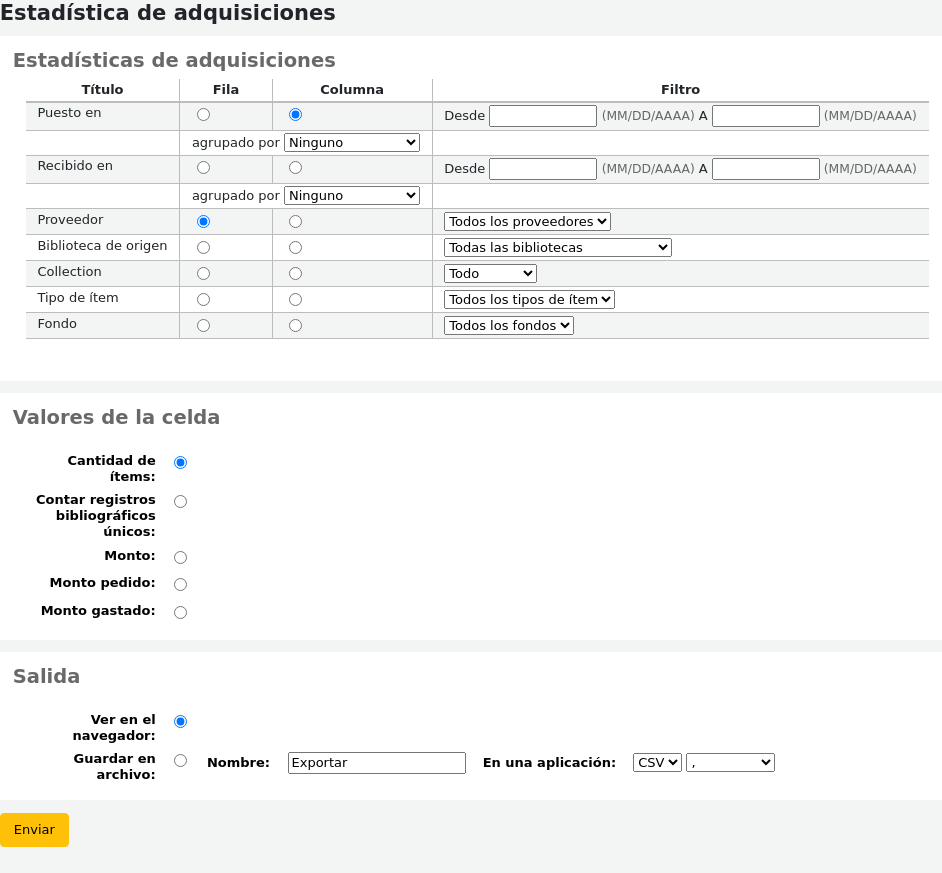
Task: Select Fila radio for Biblioteca de origen
Action: (x=204, y=248)
